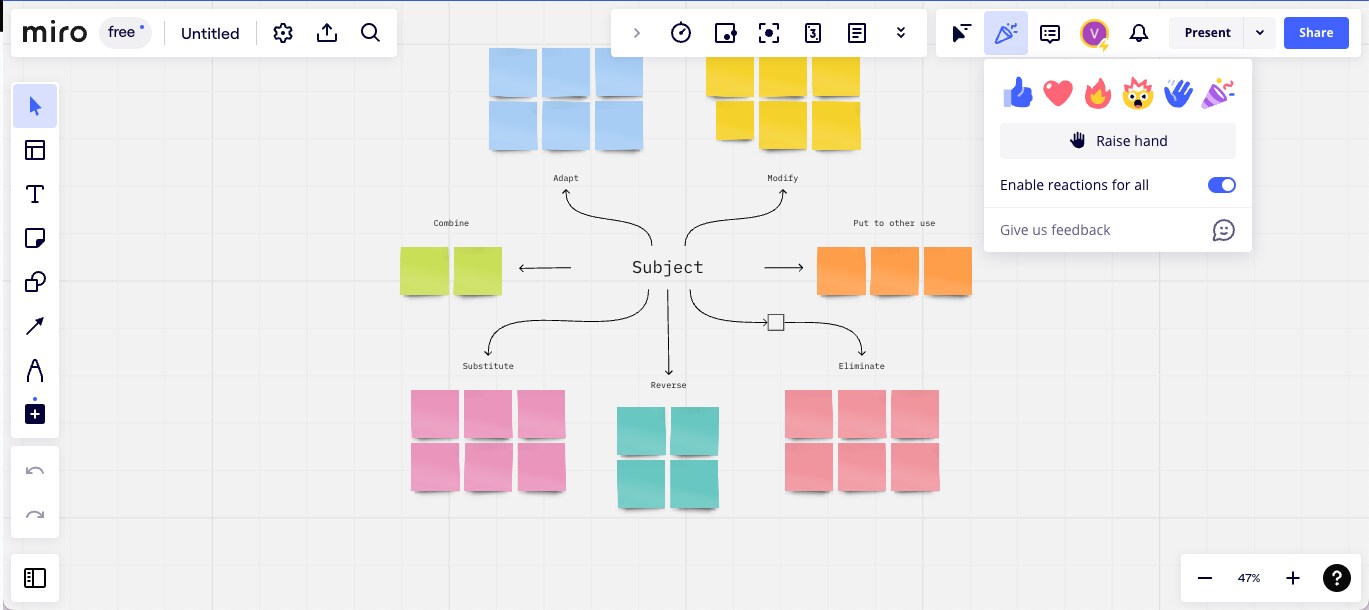Zoom out with minus button

click(1205, 578)
